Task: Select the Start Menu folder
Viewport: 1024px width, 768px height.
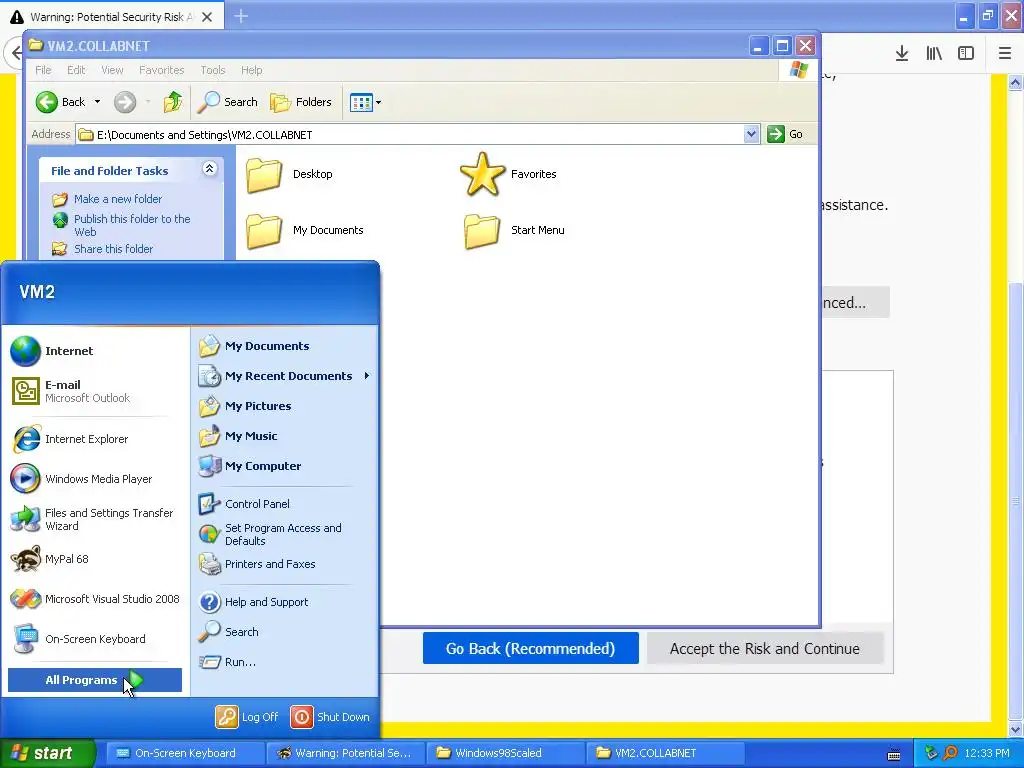Action: click(x=513, y=231)
